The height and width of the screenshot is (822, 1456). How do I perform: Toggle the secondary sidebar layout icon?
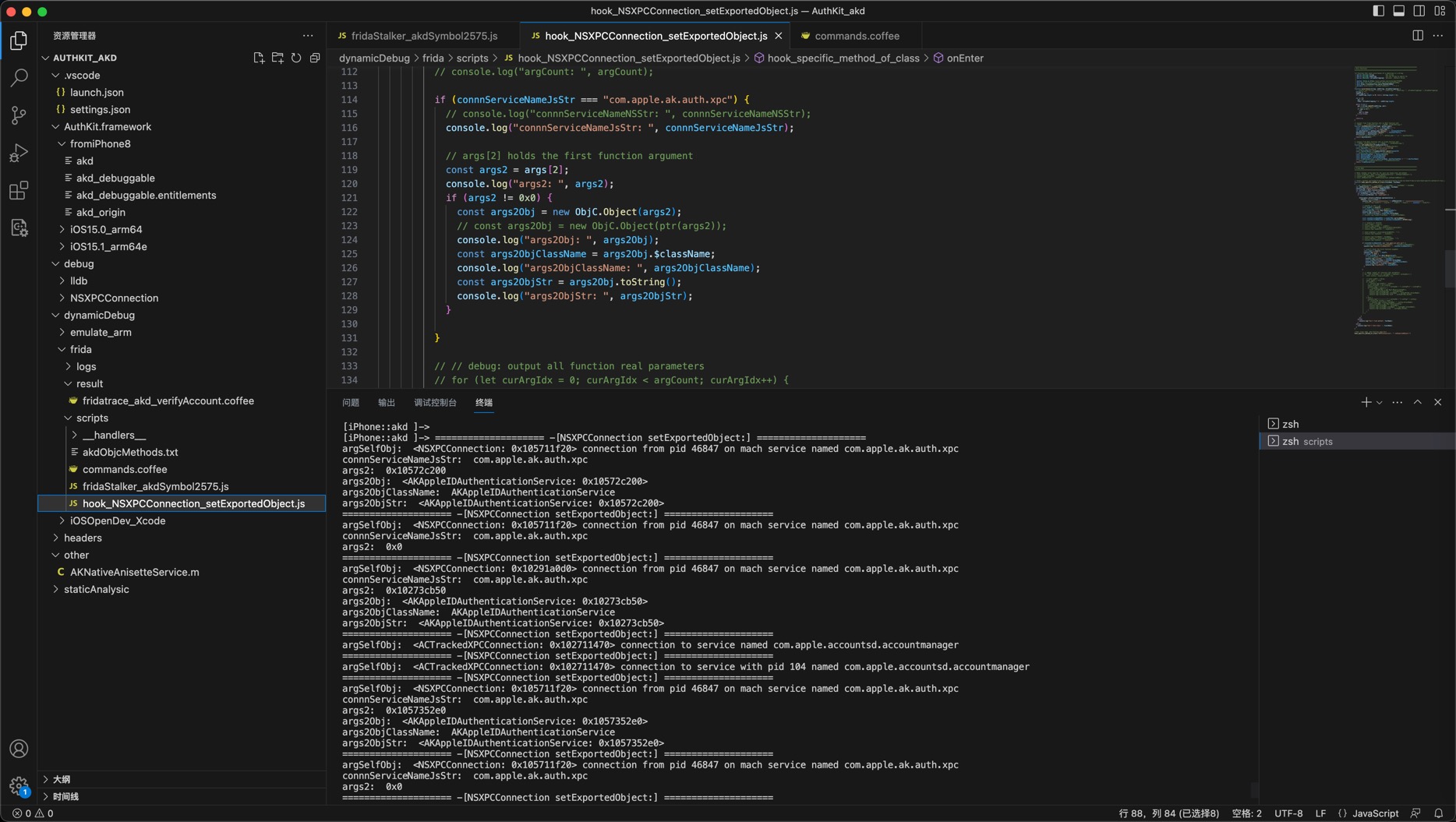pyautogui.click(x=1419, y=11)
